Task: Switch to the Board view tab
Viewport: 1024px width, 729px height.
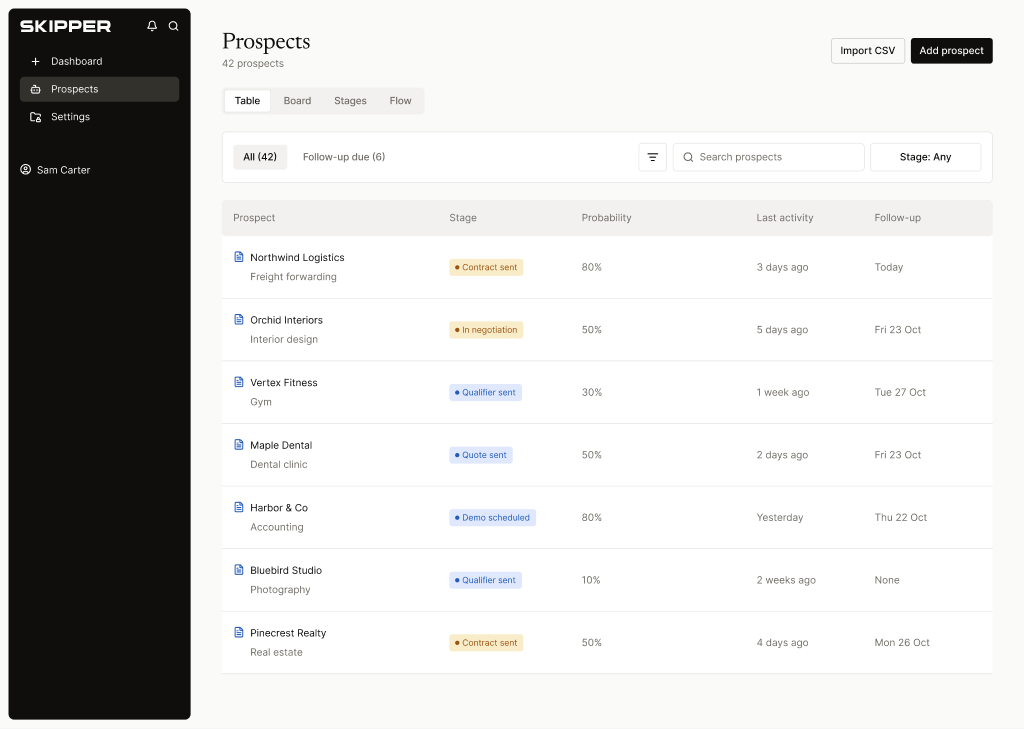Action: (297, 101)
